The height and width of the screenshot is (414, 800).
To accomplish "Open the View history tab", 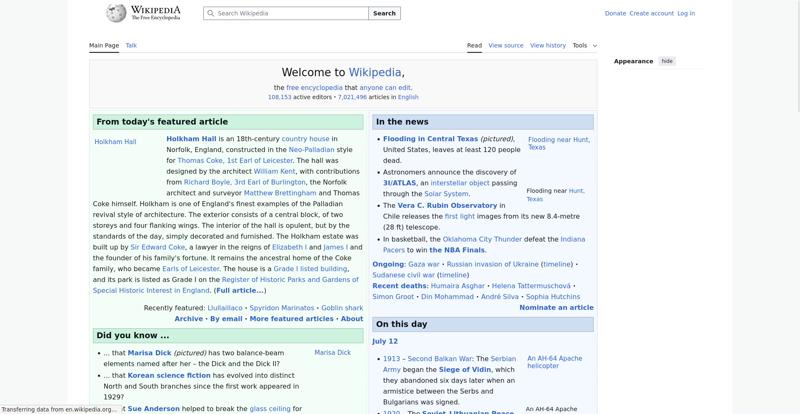I will (548, 45).
